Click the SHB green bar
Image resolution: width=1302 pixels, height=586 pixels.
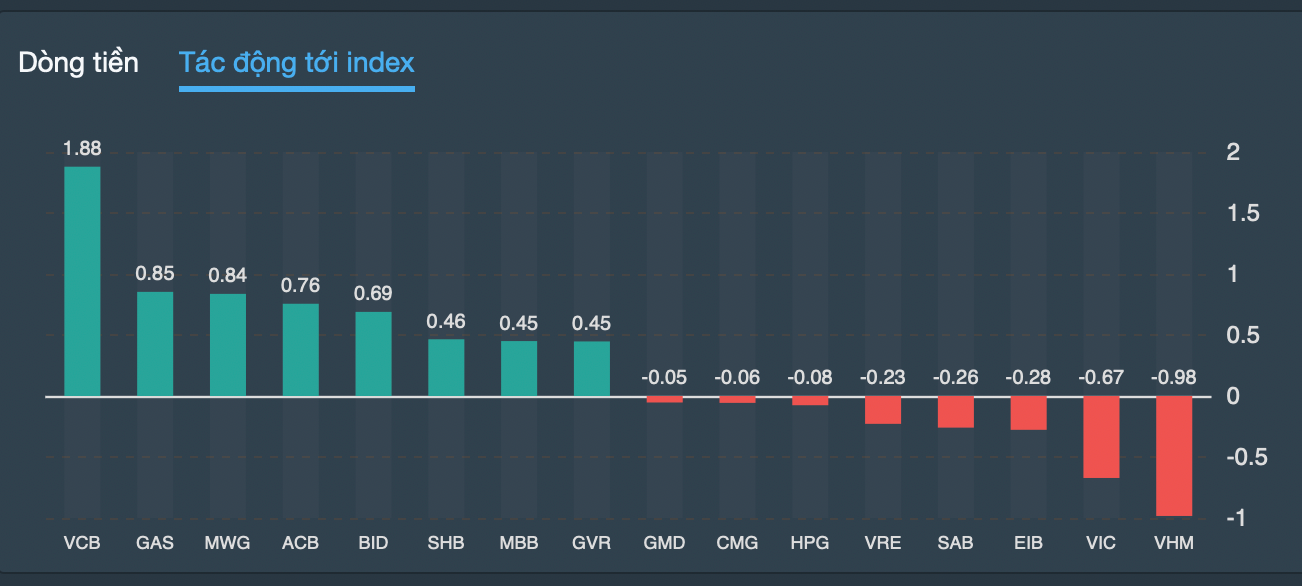(446, 368)
